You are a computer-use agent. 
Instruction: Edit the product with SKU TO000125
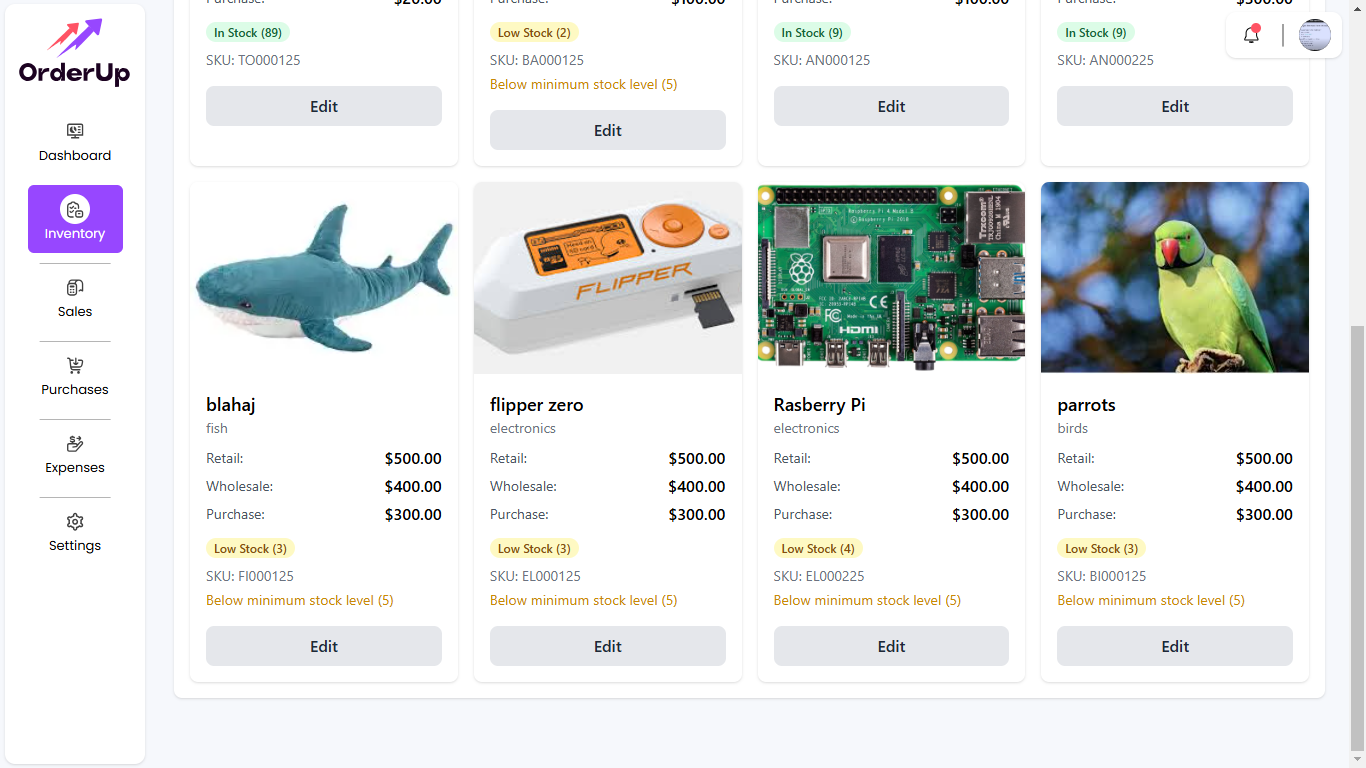pyautogui.click(x=324, y=106)
